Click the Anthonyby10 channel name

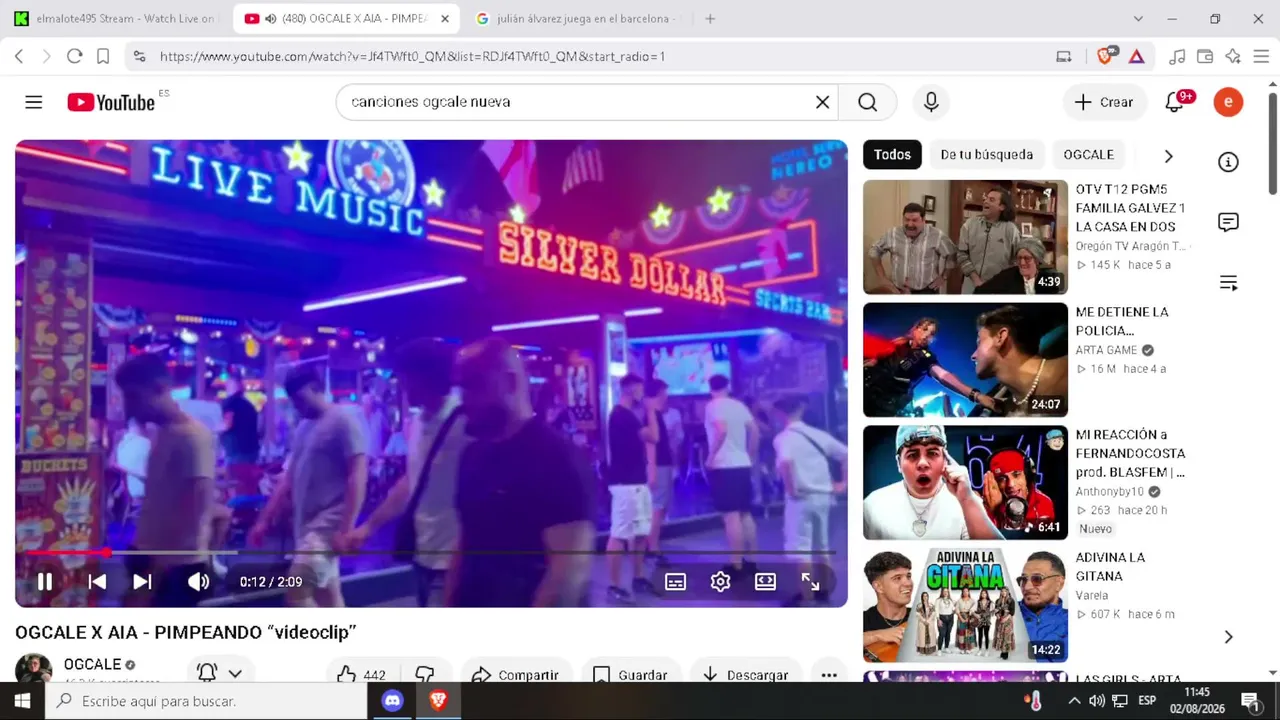[1109, 492]
